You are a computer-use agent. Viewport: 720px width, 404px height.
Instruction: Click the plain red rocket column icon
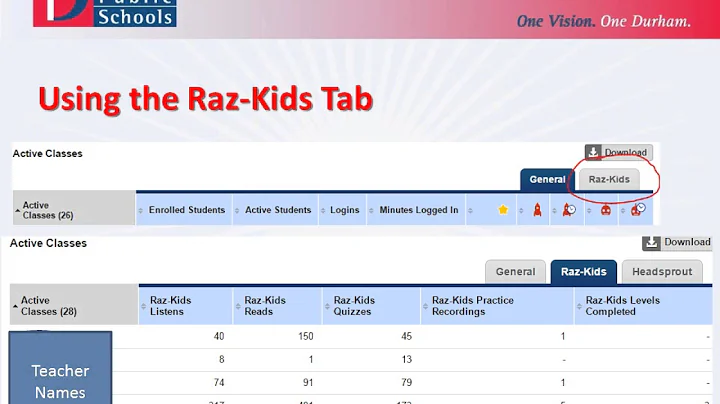[x=537, y=210]
